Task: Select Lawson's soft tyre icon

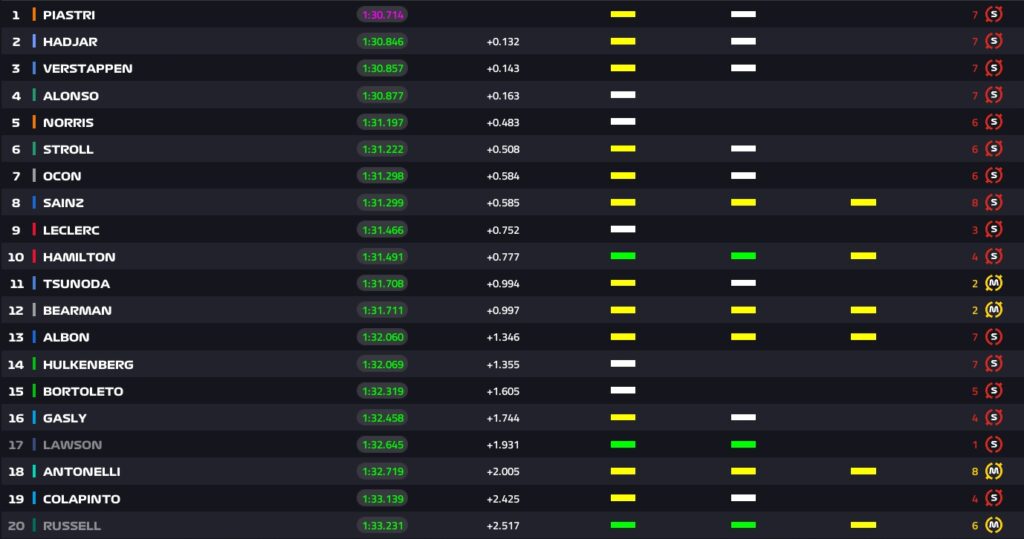Action: tap(993, 444)
